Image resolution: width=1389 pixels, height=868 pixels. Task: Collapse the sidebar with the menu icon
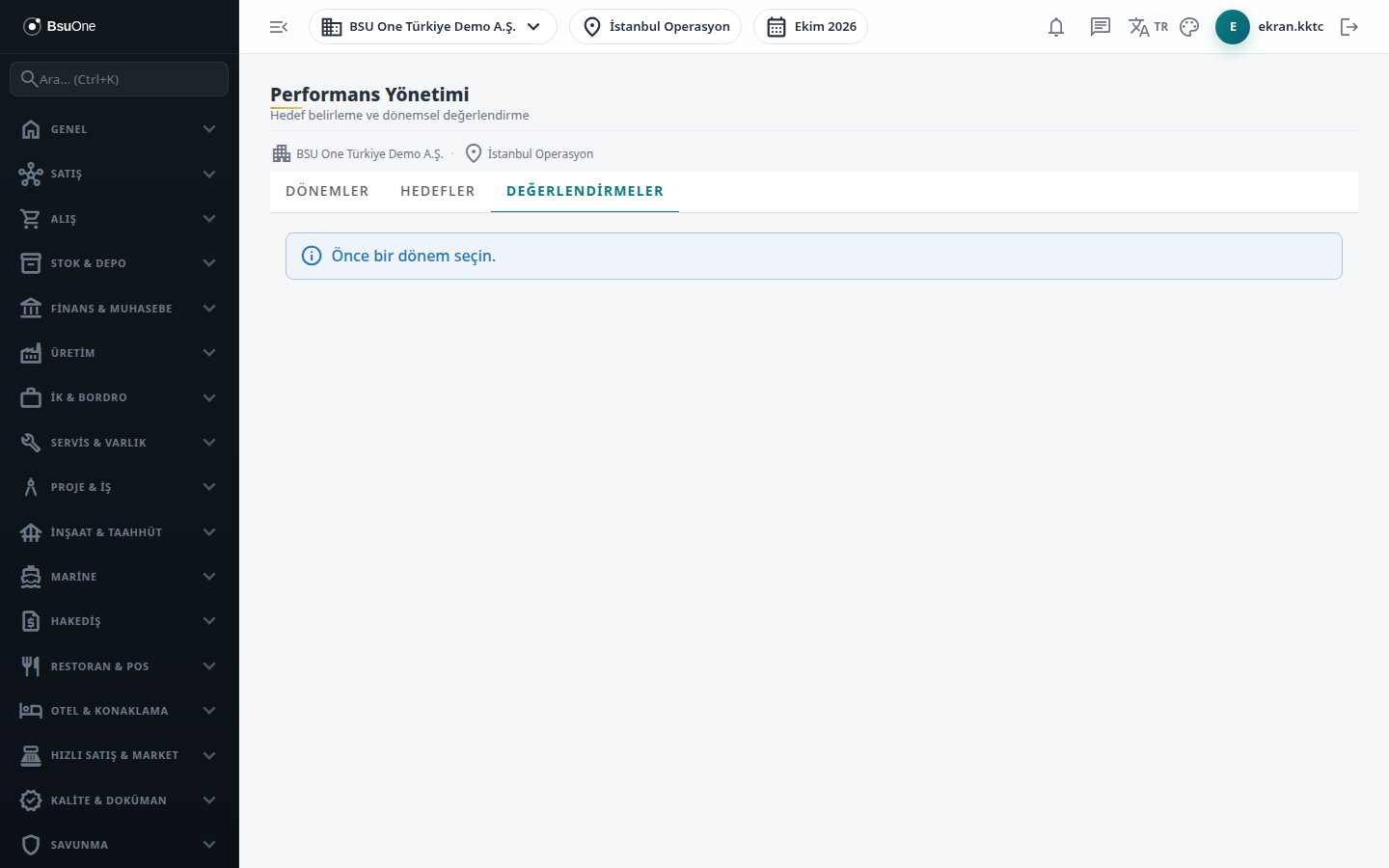tap(279, 27)
